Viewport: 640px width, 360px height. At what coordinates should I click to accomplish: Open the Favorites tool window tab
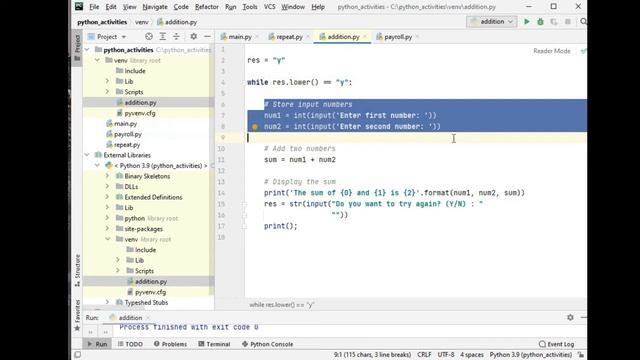77,315
